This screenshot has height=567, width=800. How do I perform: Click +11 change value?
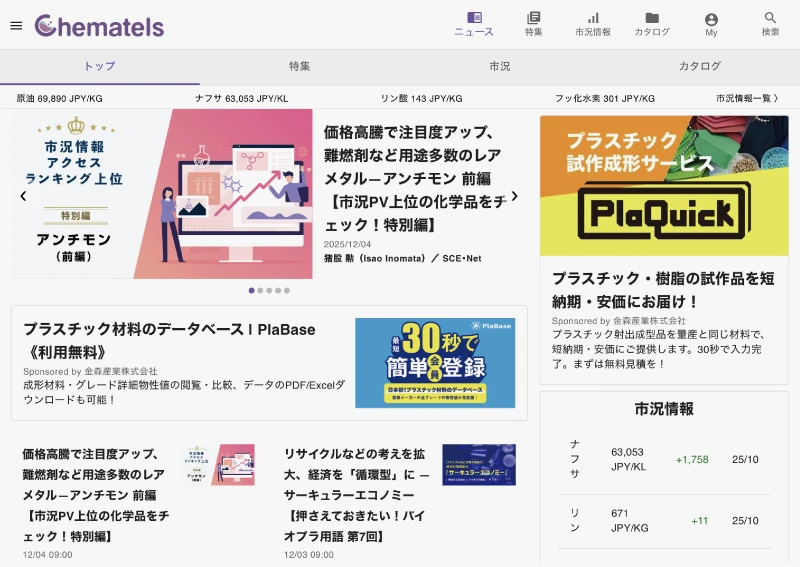pos(699,521)
